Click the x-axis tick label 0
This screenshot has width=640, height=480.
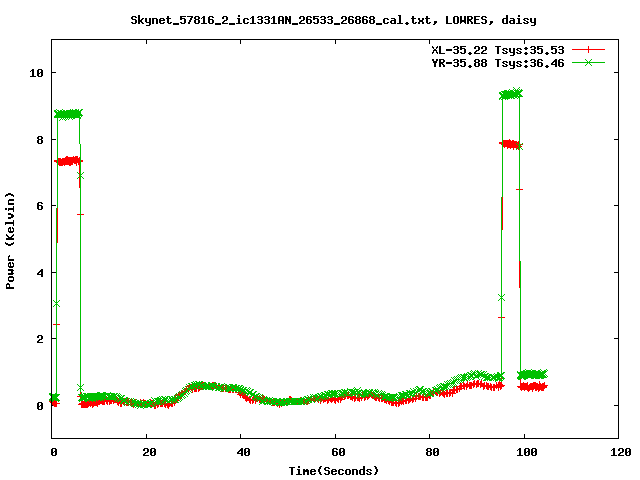point(54,452)
